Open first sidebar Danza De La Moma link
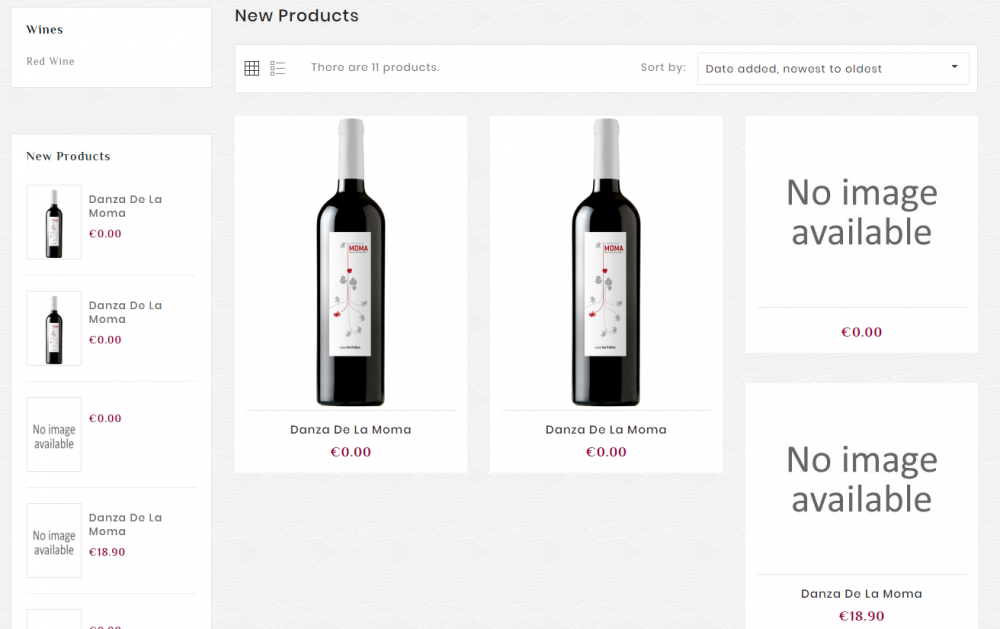 (x=125, y=206)
